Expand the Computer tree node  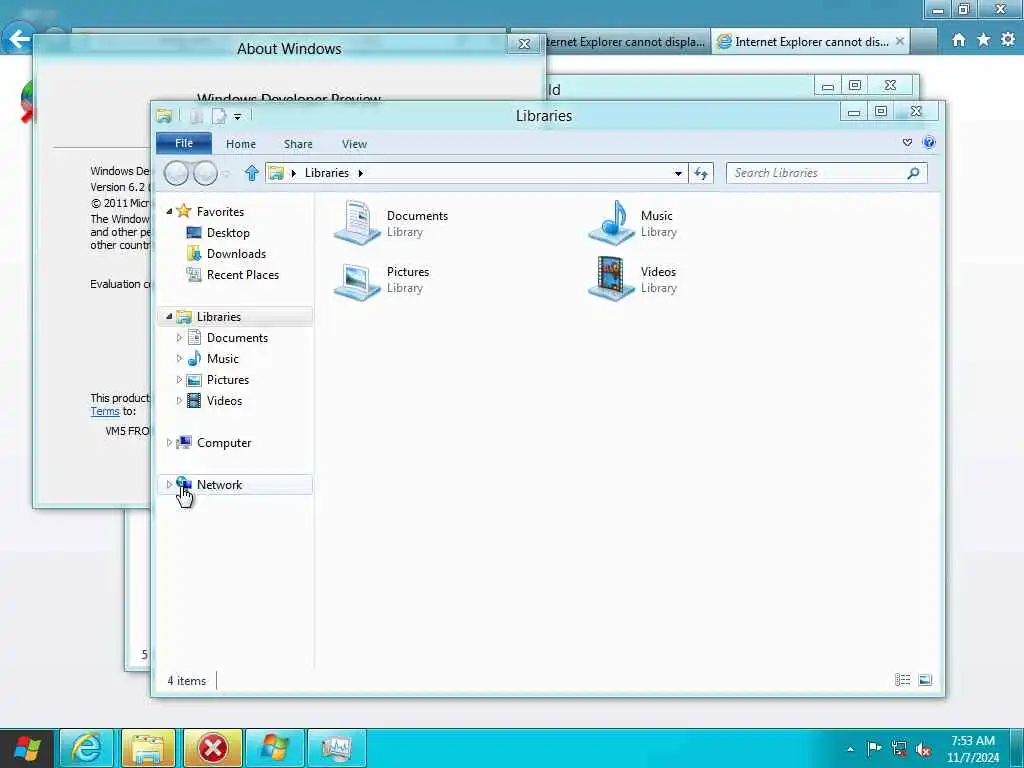tap(169, 442)
